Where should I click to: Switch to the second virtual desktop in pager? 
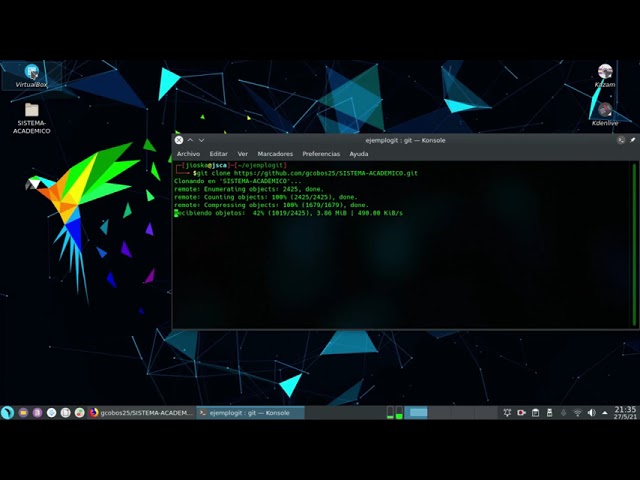[x=440, y=413]
